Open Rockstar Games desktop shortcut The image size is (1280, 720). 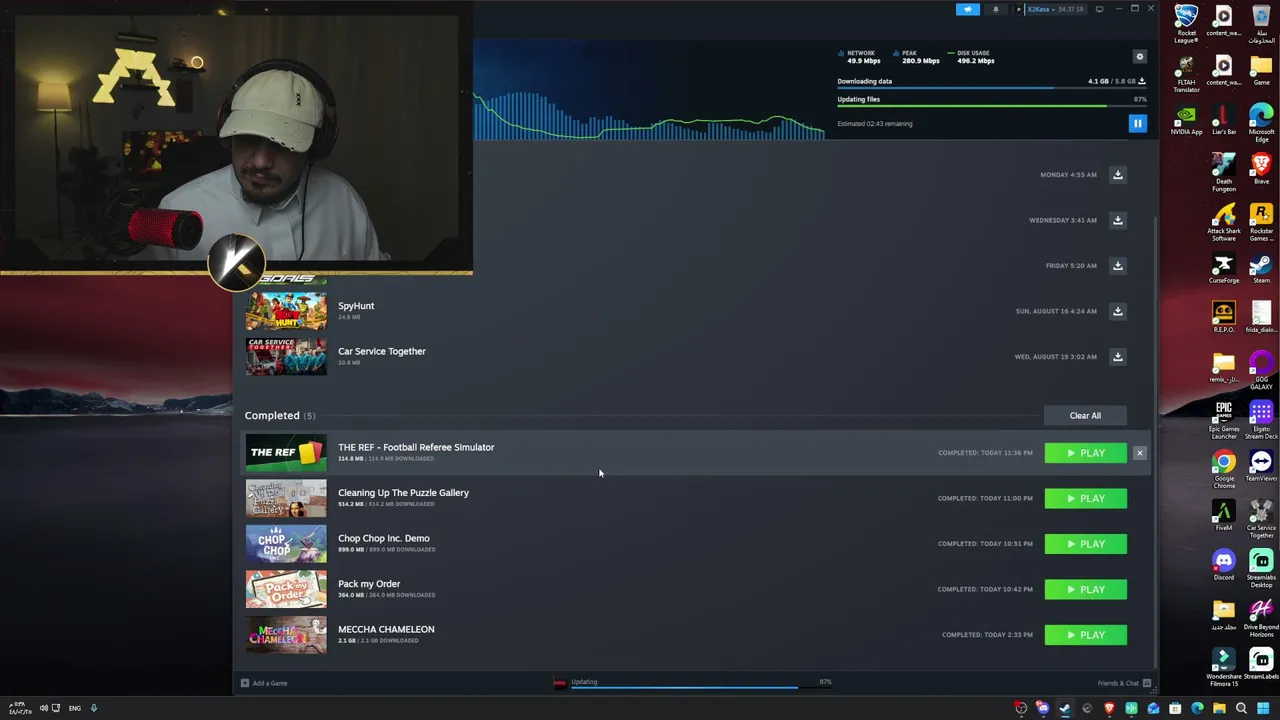point(1261,222)
